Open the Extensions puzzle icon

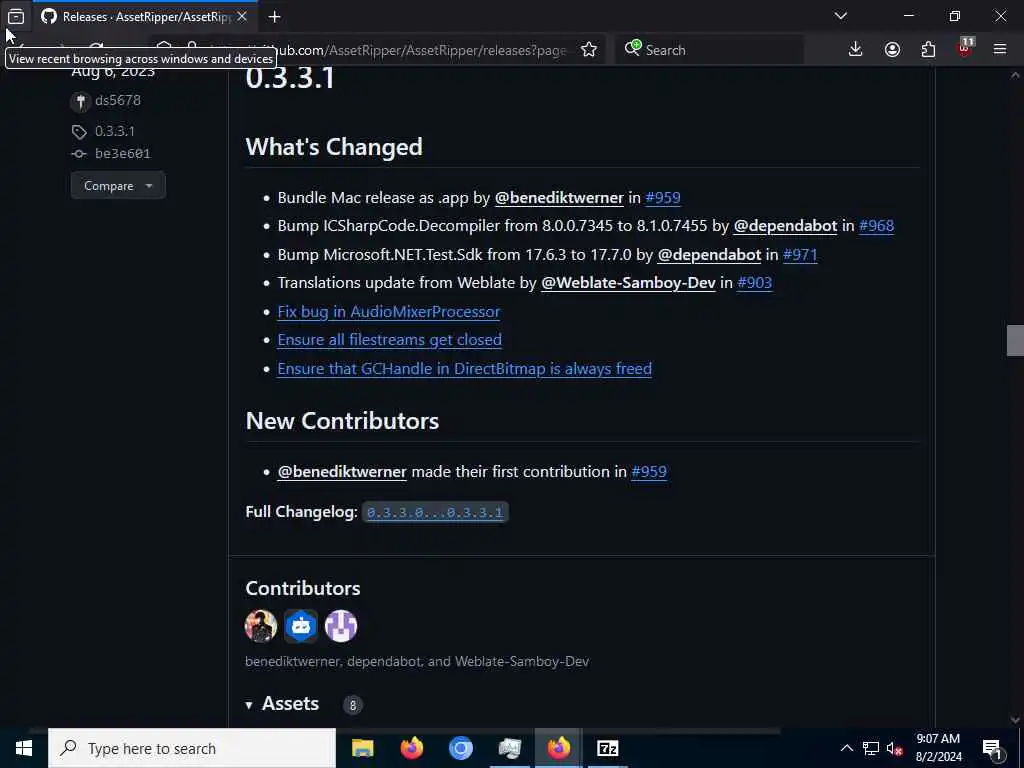(x=928, y=50)
